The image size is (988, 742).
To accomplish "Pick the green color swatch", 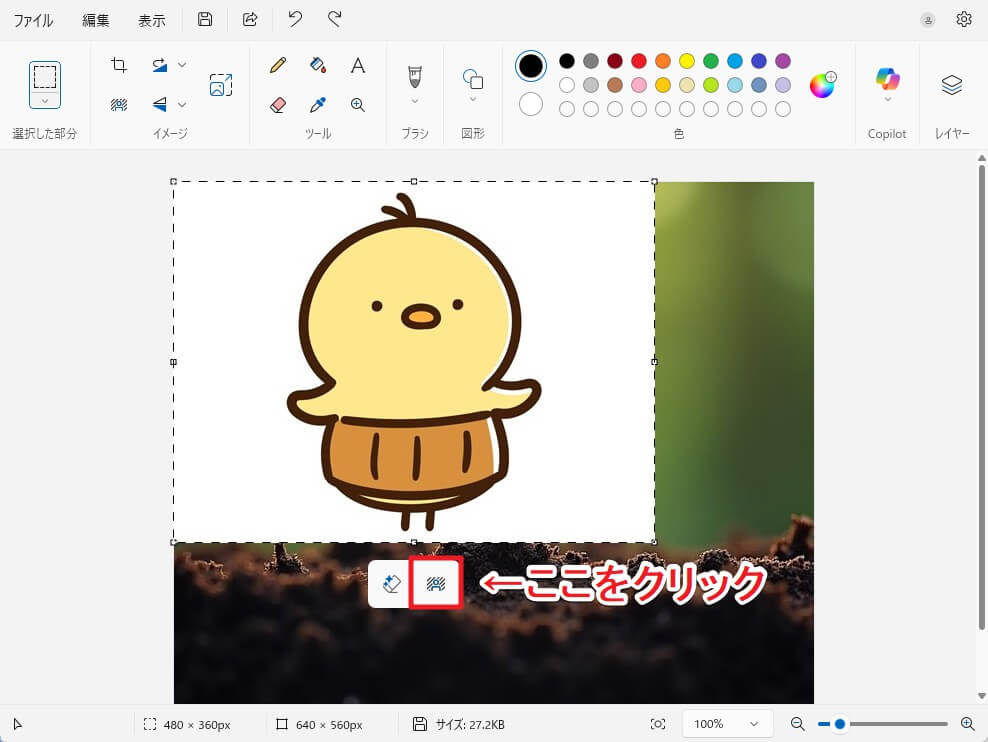I will coord(711,60).
